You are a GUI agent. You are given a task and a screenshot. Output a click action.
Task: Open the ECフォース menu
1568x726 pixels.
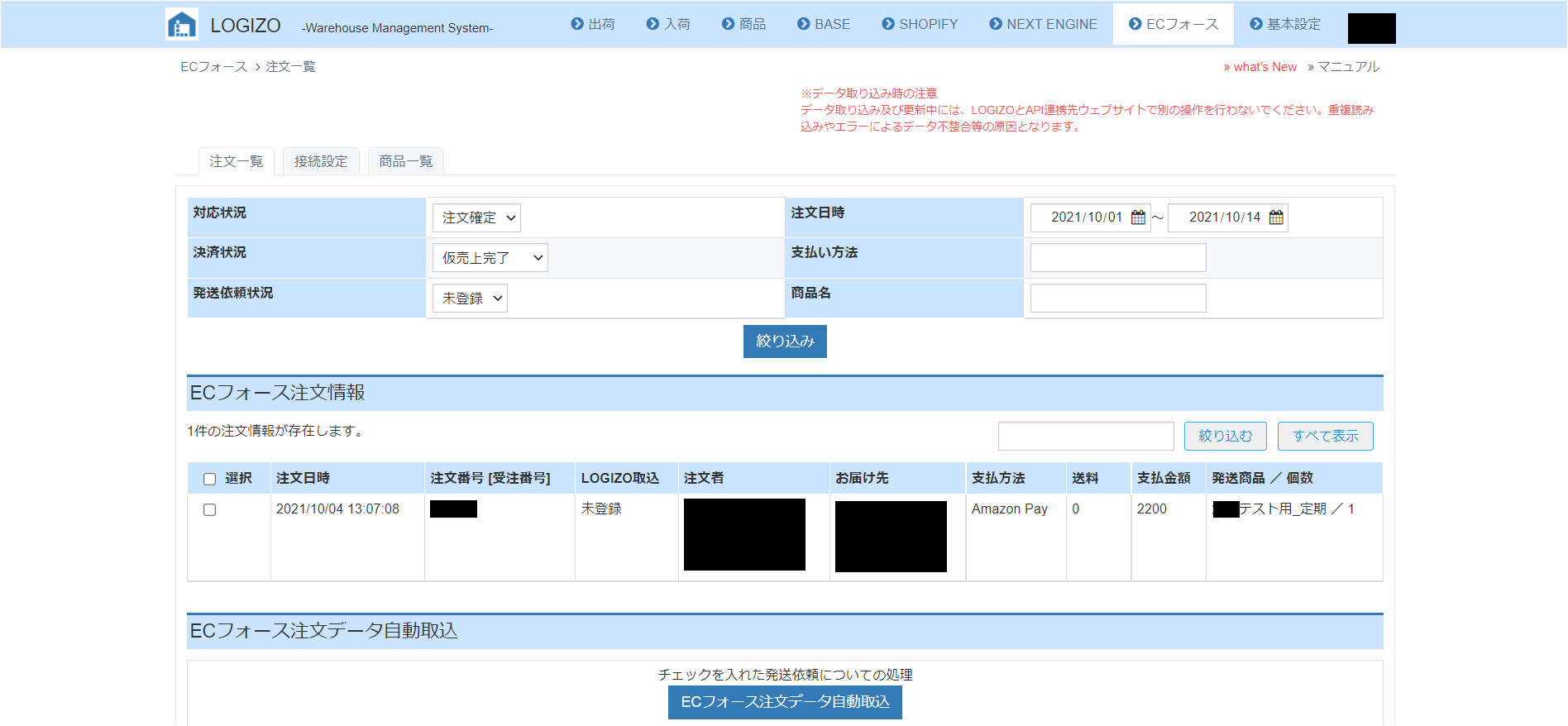1174,24
